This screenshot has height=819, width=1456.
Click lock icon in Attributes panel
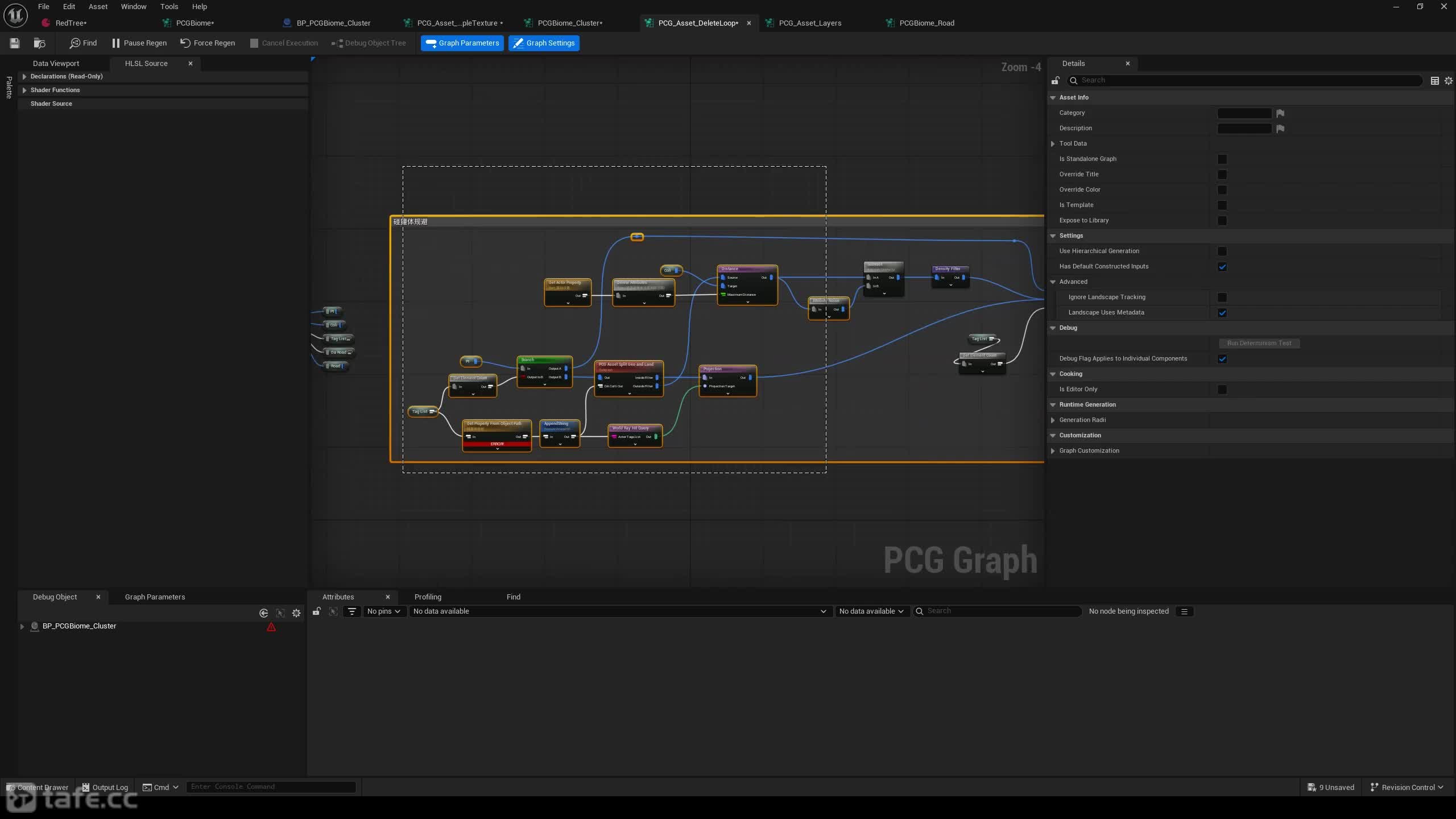click(317, 611)
